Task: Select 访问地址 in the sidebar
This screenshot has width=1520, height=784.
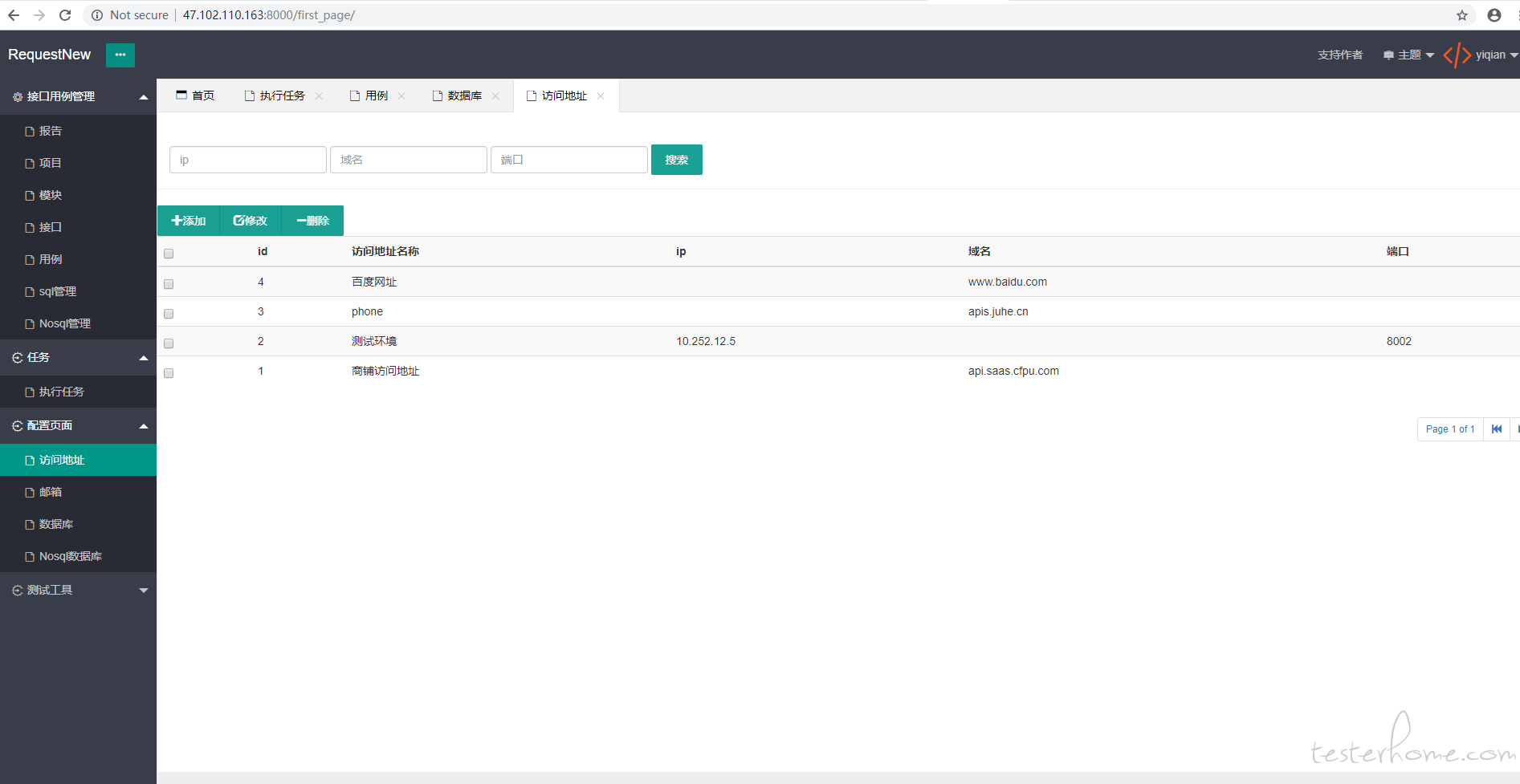Action: (78, 460)
